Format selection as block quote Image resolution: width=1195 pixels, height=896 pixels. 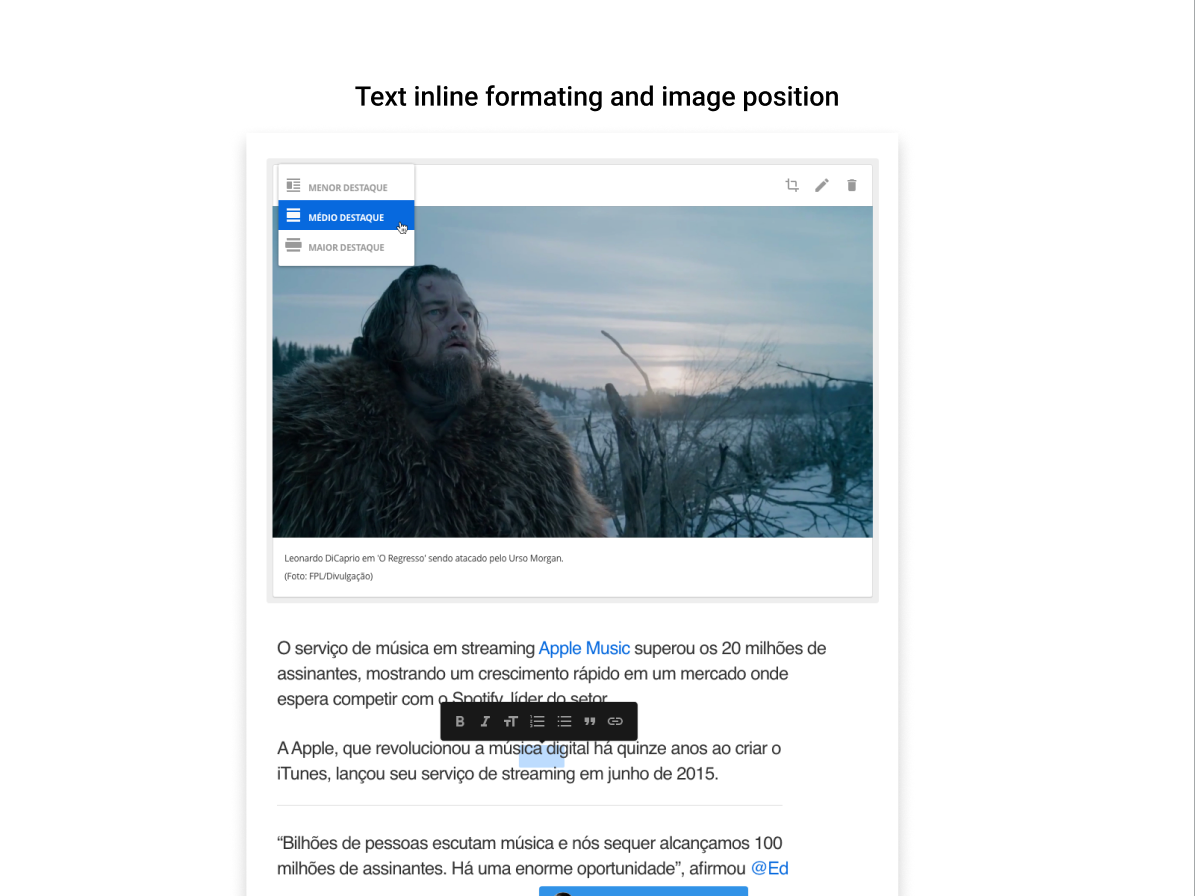click(589, 722)
